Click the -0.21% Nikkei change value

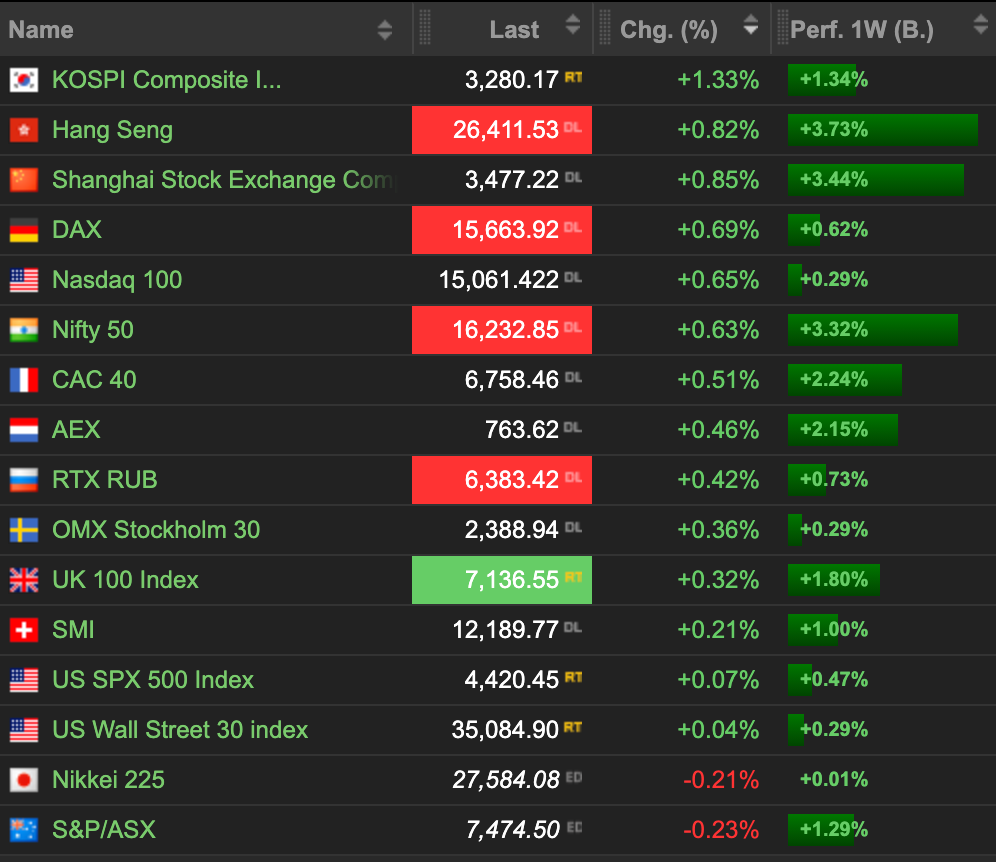point(721,780)
